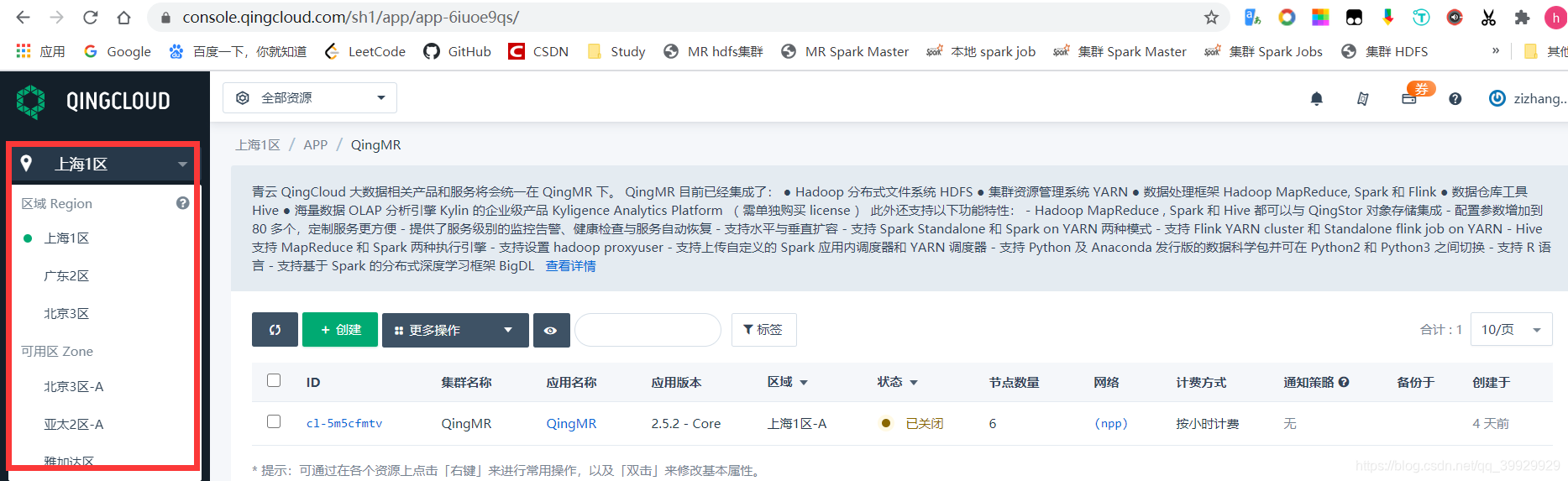Viewport: 1568px width, 481px height.
Task: Click the 4 天前 created cell
Action: (1491, 424)
